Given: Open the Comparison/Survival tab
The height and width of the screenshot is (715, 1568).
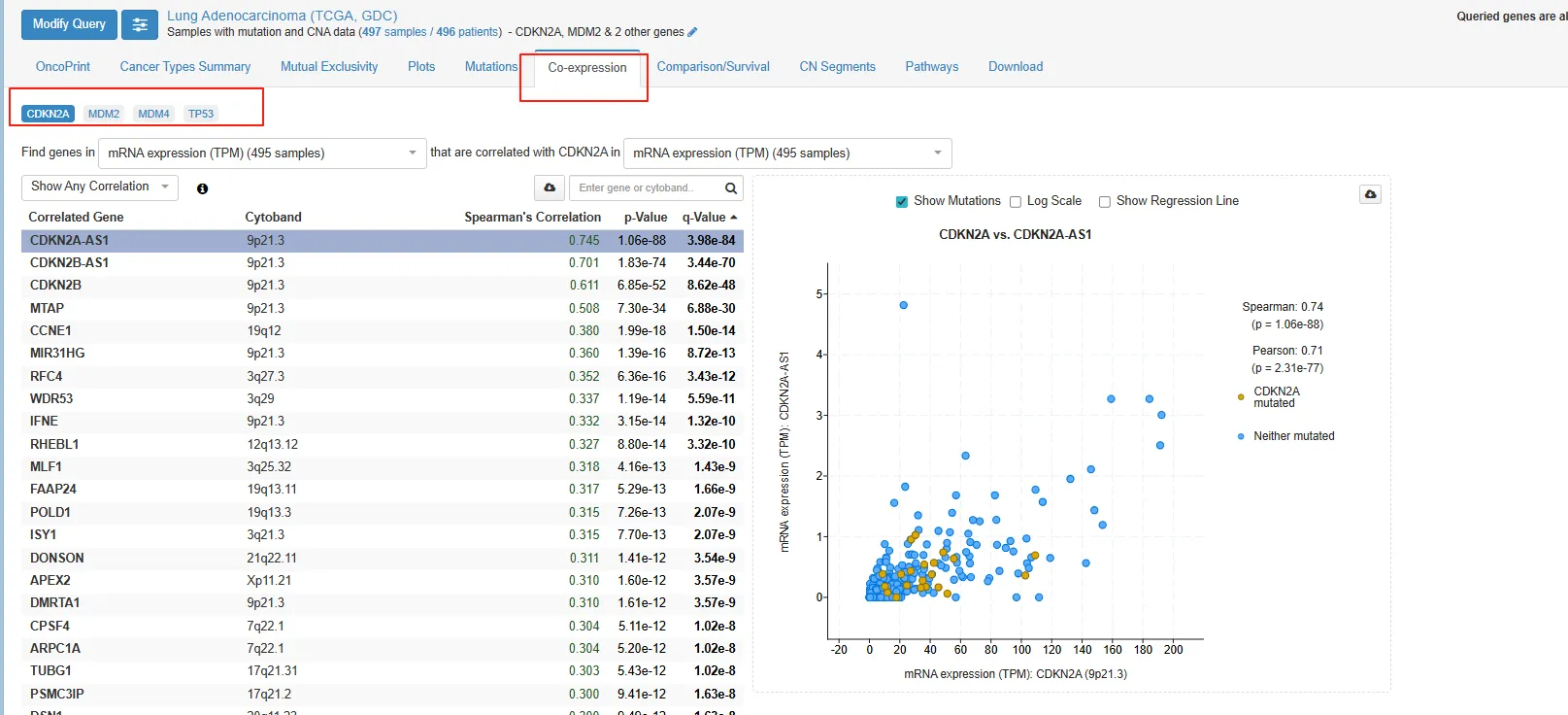Looking at the screenshot, I should 713,66.
